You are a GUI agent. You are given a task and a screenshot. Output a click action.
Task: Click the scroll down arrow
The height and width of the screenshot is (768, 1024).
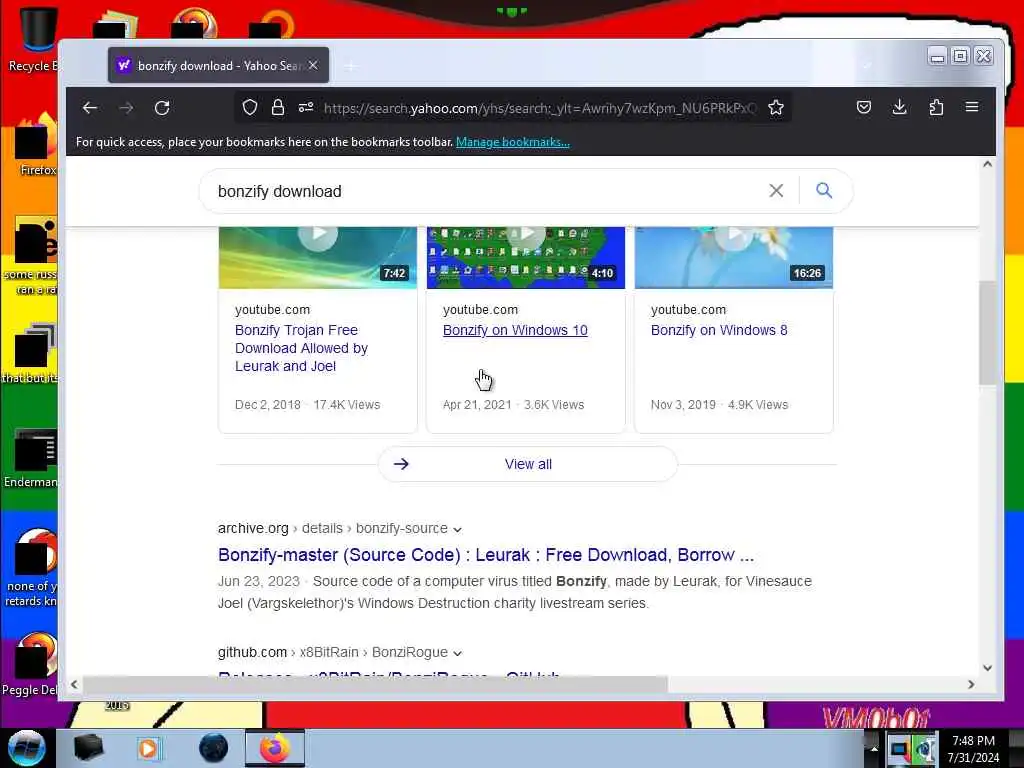click(x=987, y=667)
